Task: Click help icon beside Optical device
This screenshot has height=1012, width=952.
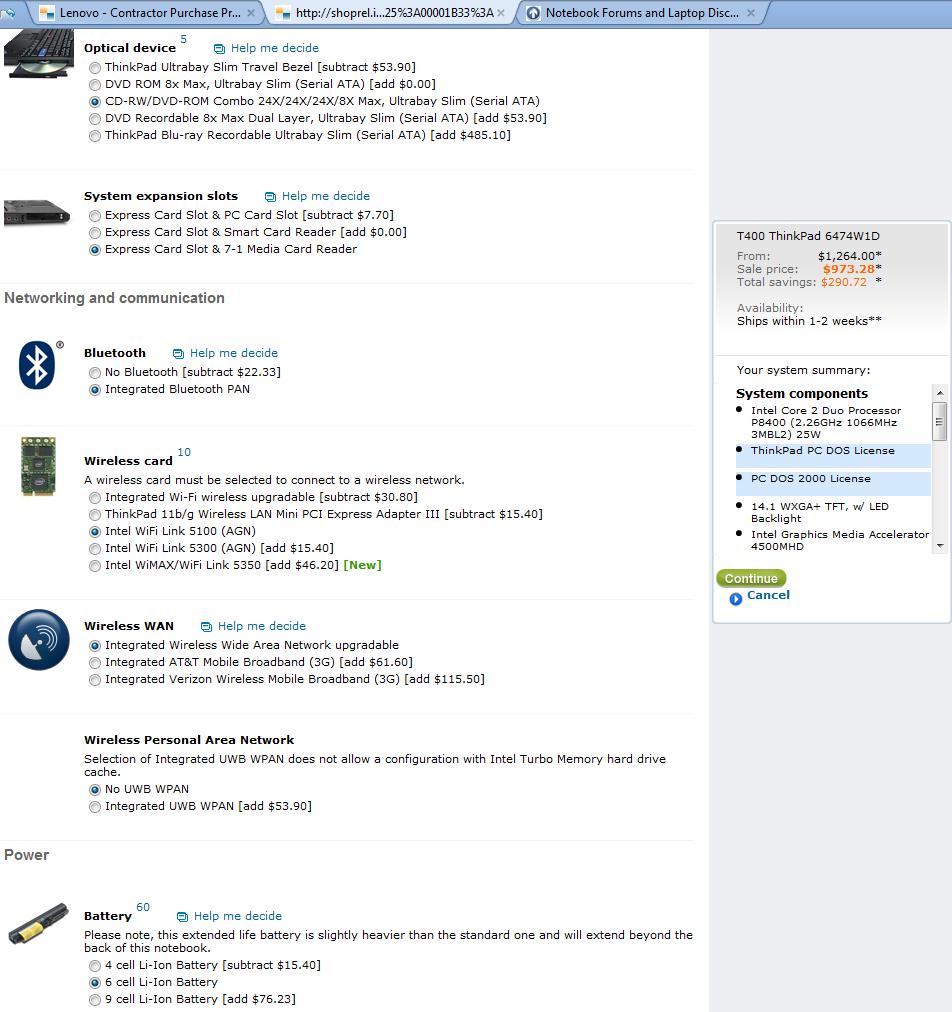Action: click(x=219, y=48)
